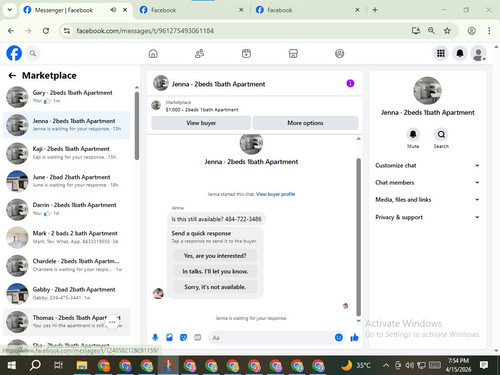The height and width of the screenshot is (375, 500).
Task: Show hidden system tray icons
Action: tap(386, 365)
